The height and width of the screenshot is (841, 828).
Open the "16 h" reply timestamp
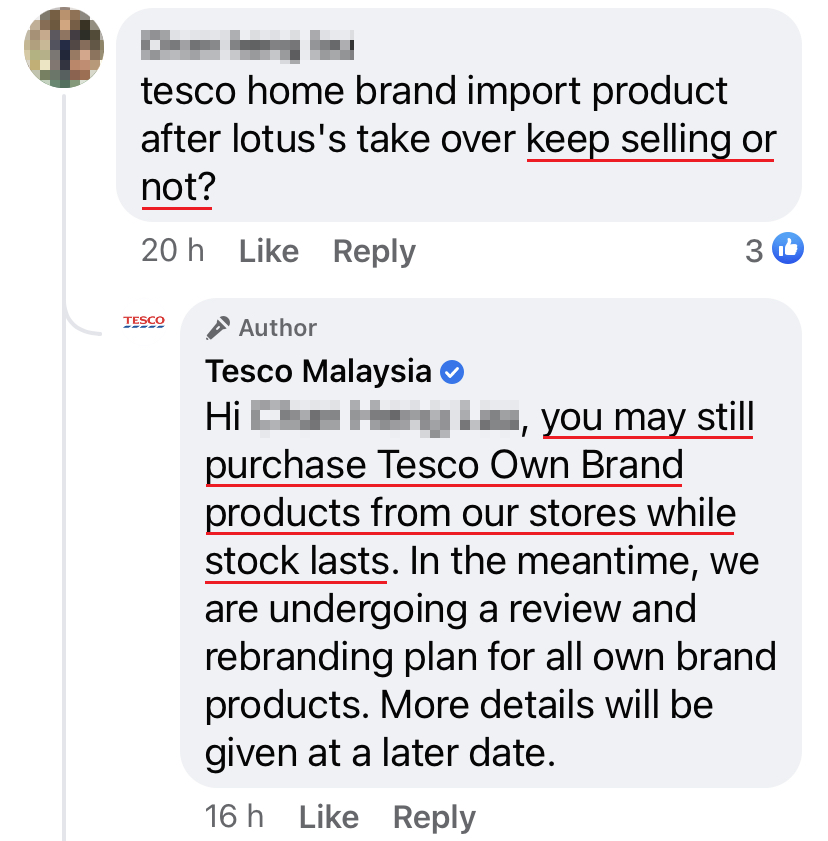[234, 817]
